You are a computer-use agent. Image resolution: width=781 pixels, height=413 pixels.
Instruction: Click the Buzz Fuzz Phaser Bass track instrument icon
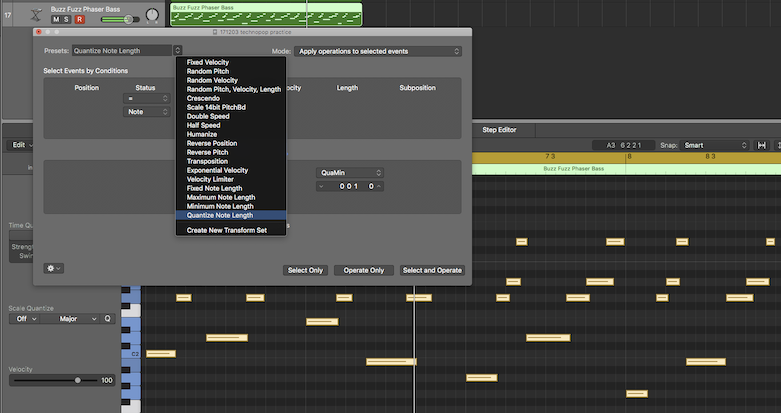click(36, 14)
